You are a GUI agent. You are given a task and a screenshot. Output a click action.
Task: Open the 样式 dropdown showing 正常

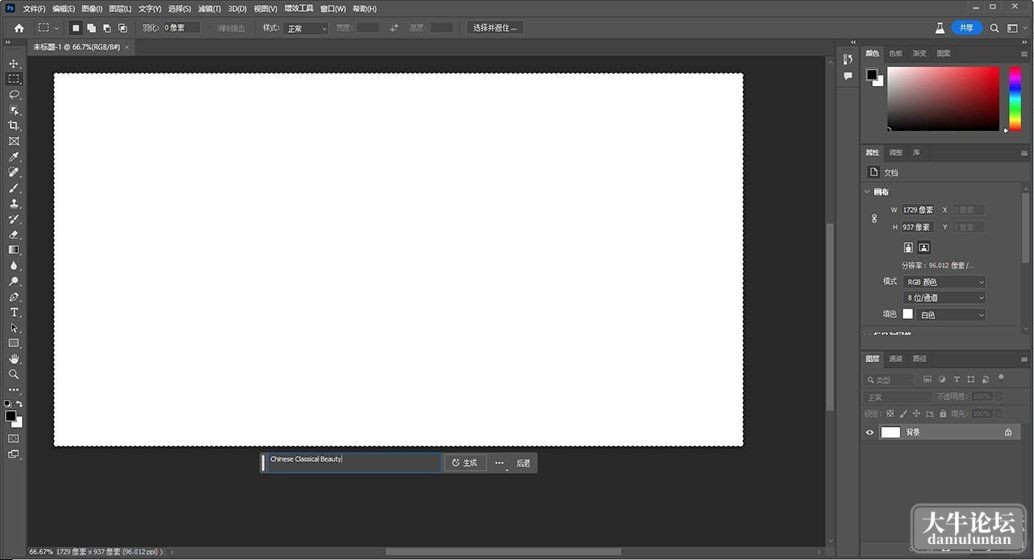tap(306, 28)
